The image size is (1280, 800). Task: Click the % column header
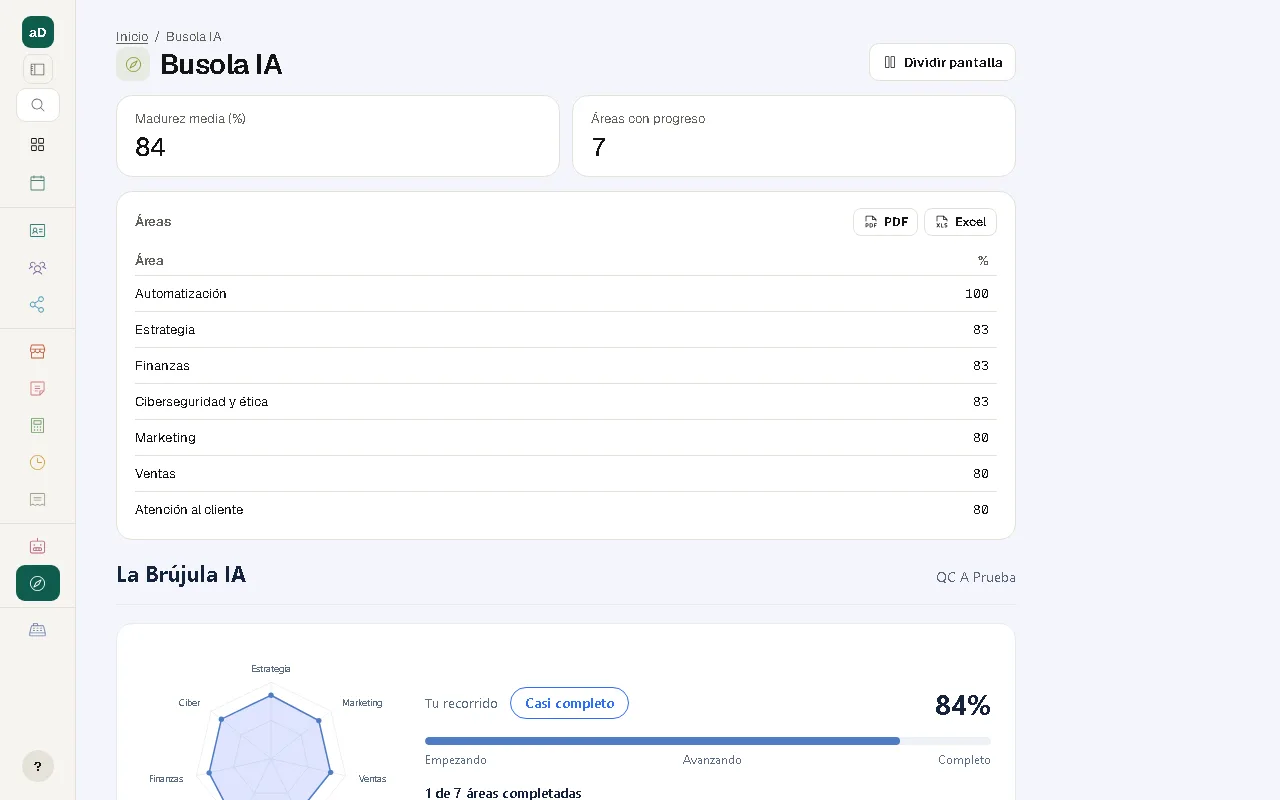tap(983, 260)
